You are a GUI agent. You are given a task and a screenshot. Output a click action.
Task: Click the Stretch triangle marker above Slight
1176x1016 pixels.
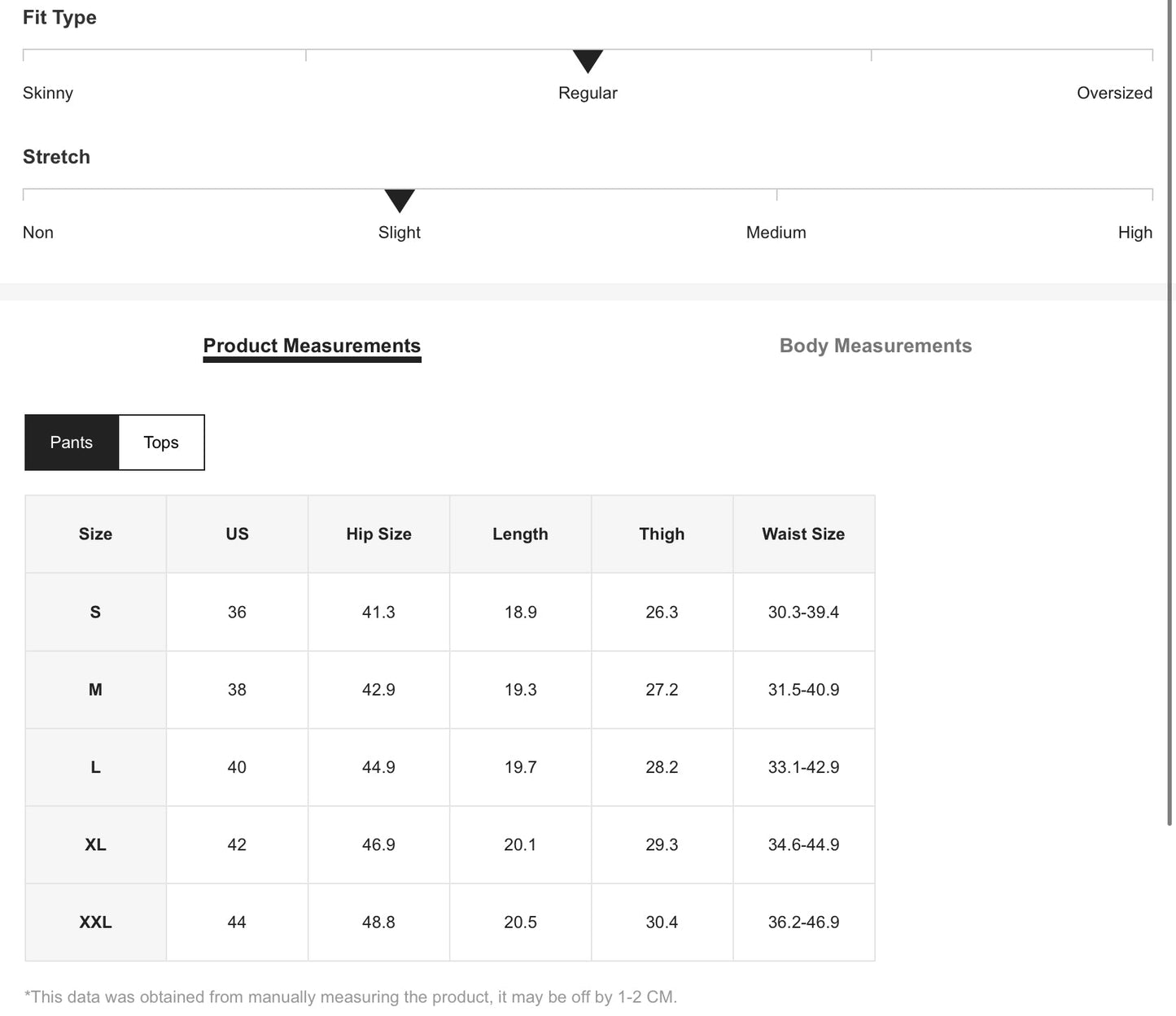pyautogui.click(x=400, y=200)
